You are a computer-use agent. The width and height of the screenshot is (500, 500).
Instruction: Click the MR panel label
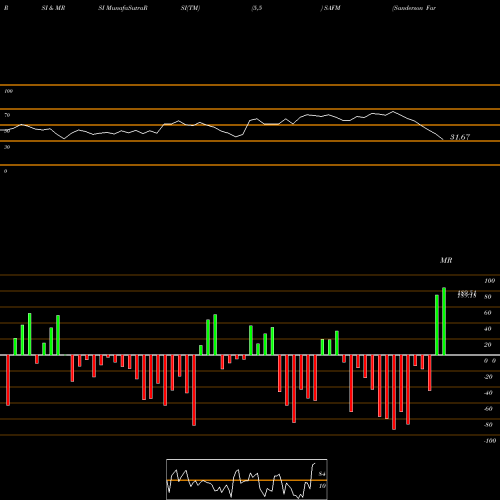[446, 260]
